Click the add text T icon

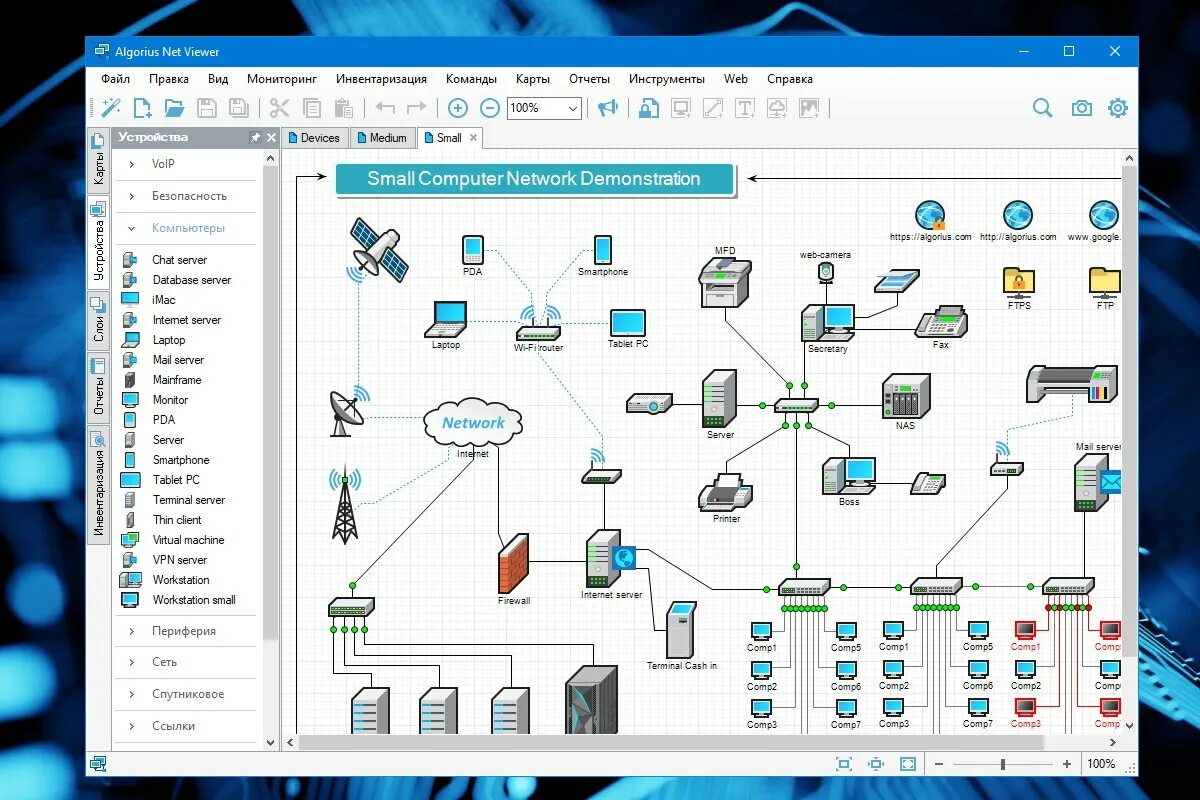[744, 108]
